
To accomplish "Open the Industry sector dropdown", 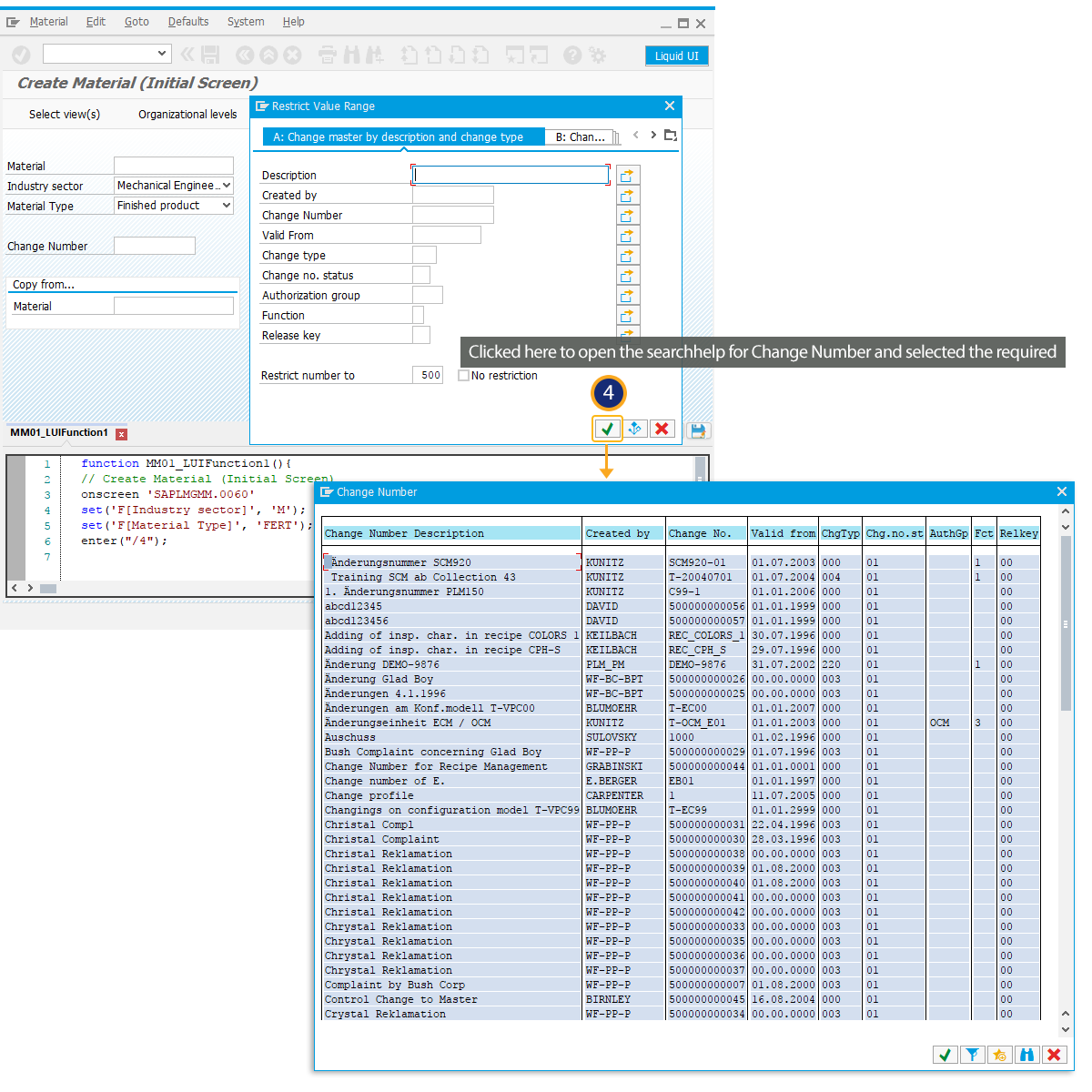I will point(227,186).
